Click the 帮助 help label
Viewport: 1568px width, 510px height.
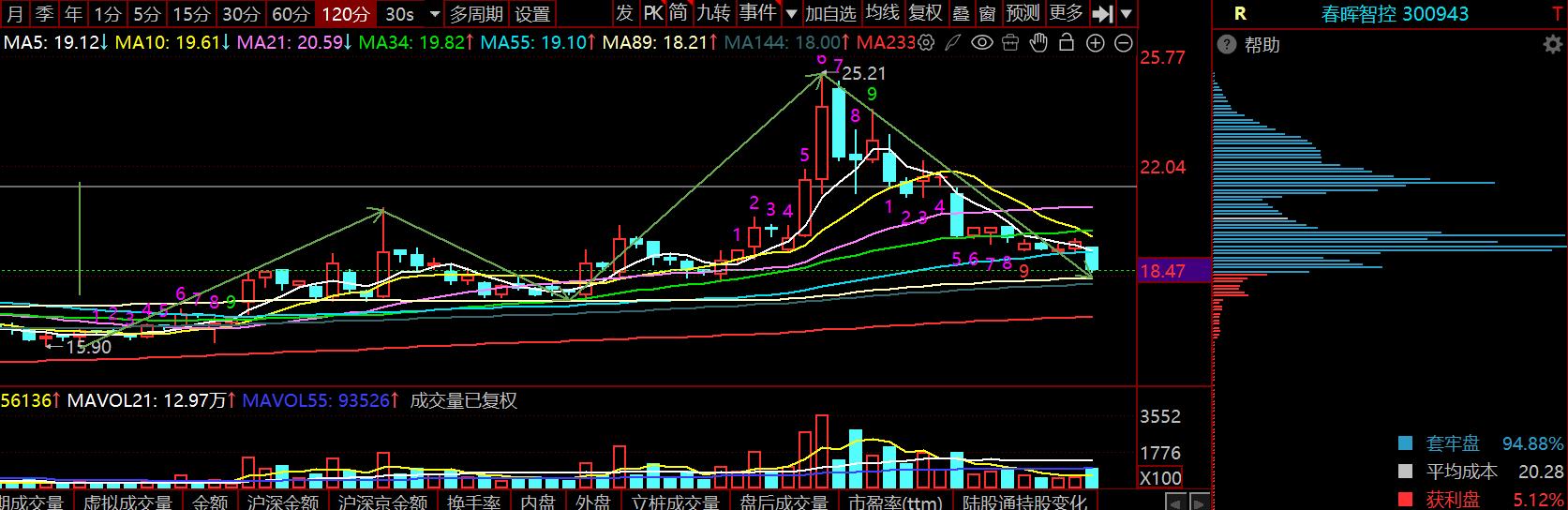tap(1262, 46)
